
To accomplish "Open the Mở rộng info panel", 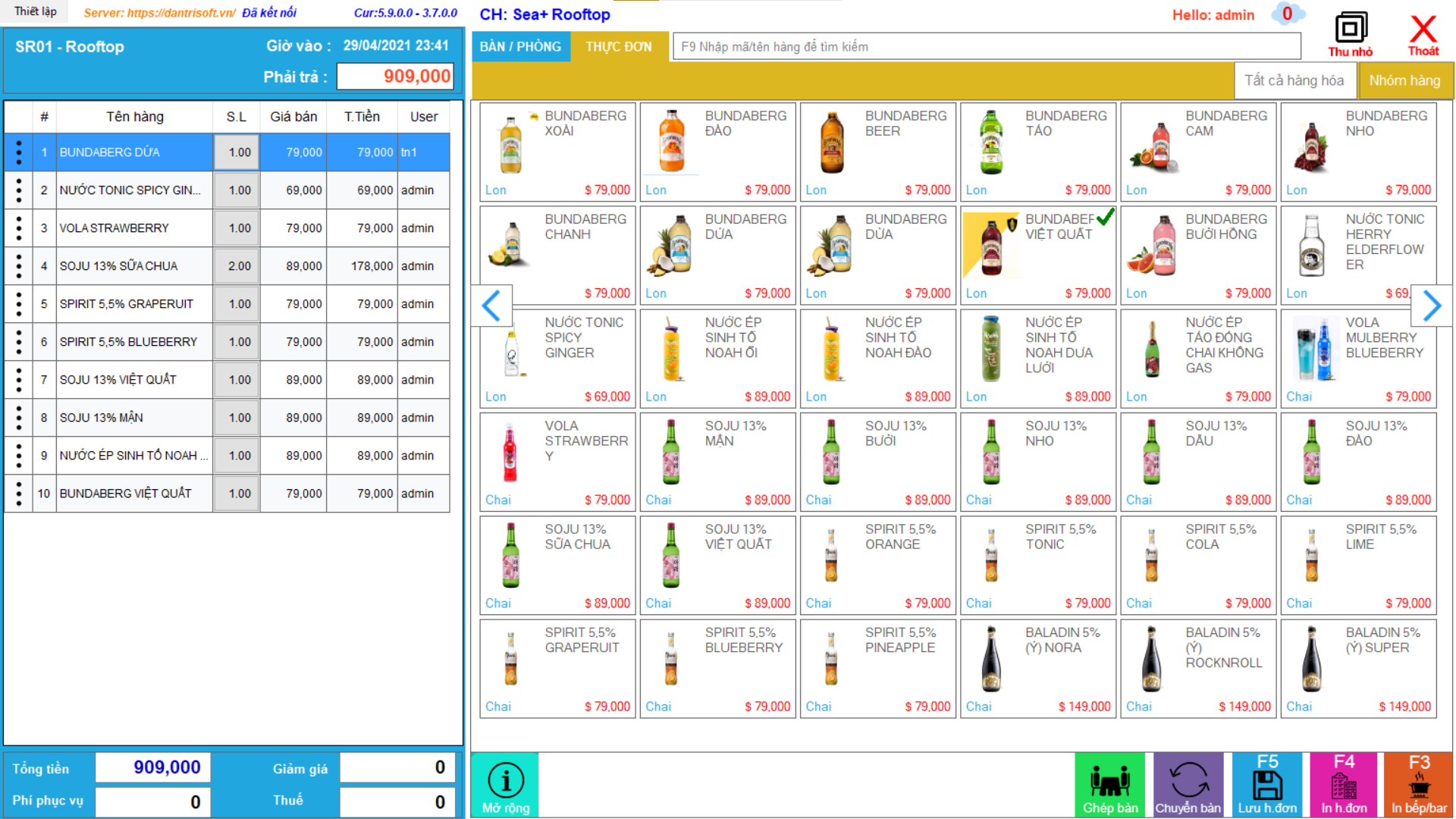I will point(505,785).
